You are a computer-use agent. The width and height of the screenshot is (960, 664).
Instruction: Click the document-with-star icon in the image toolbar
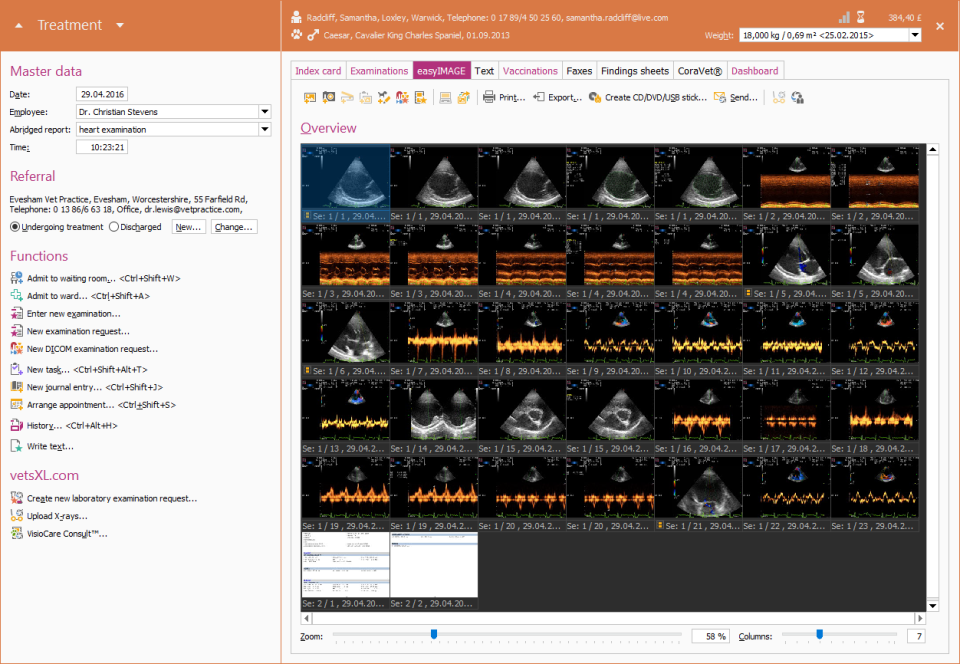click(x=421, y=97)
